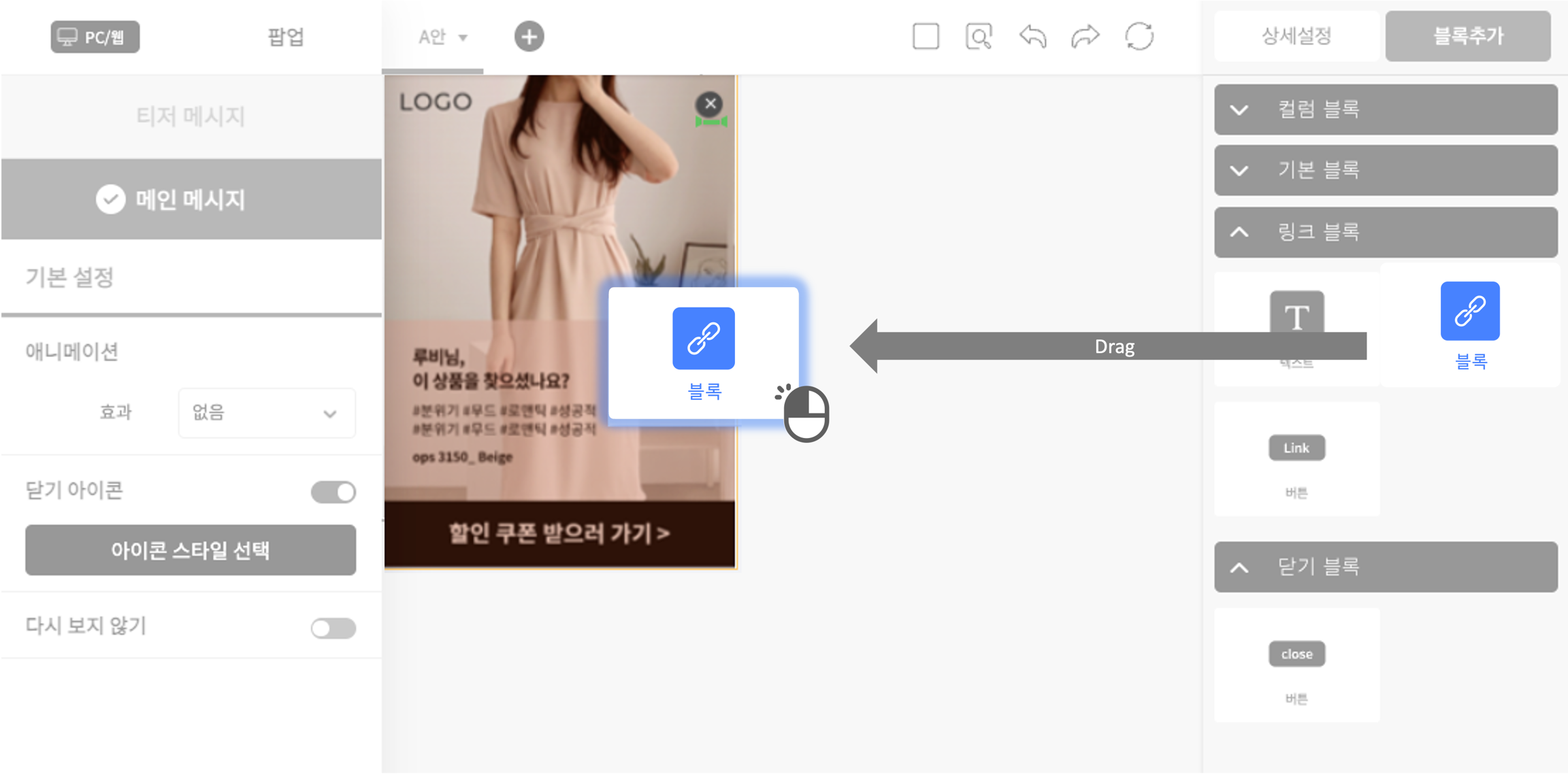Select the blue link block icon

coord(1470,312)
